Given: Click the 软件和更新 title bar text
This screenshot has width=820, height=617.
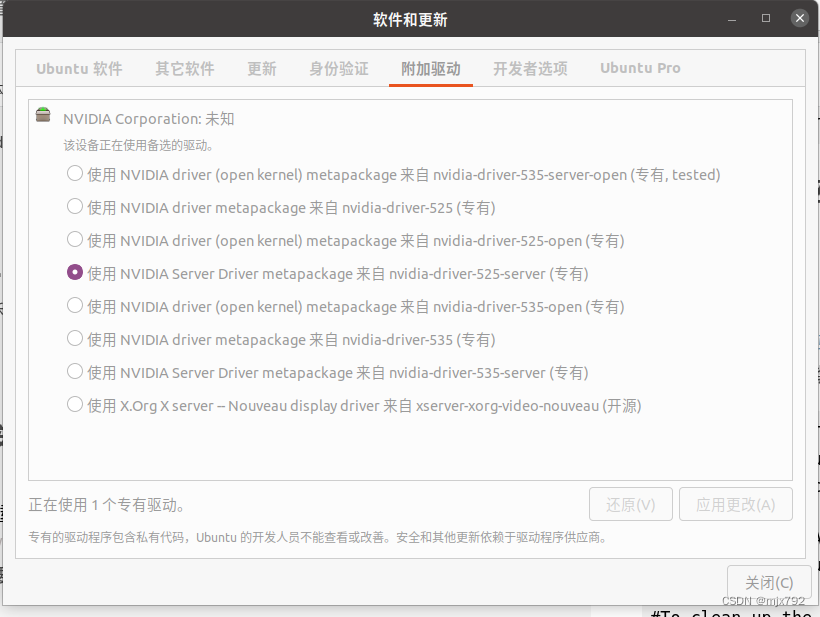Looking at the screenshot, I should pyautogui.click(x=410, y=20).
